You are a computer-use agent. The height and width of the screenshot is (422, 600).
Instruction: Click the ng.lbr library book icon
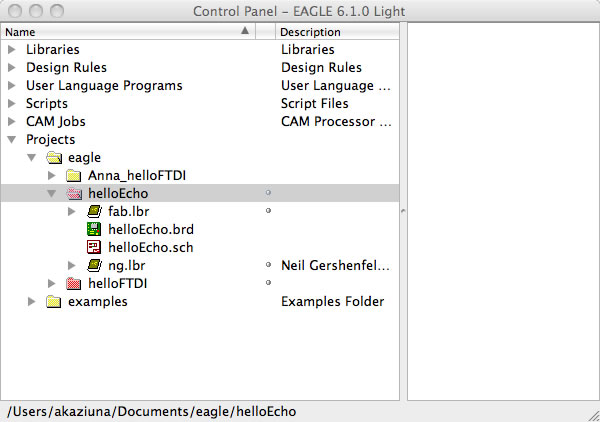point(94,265)
